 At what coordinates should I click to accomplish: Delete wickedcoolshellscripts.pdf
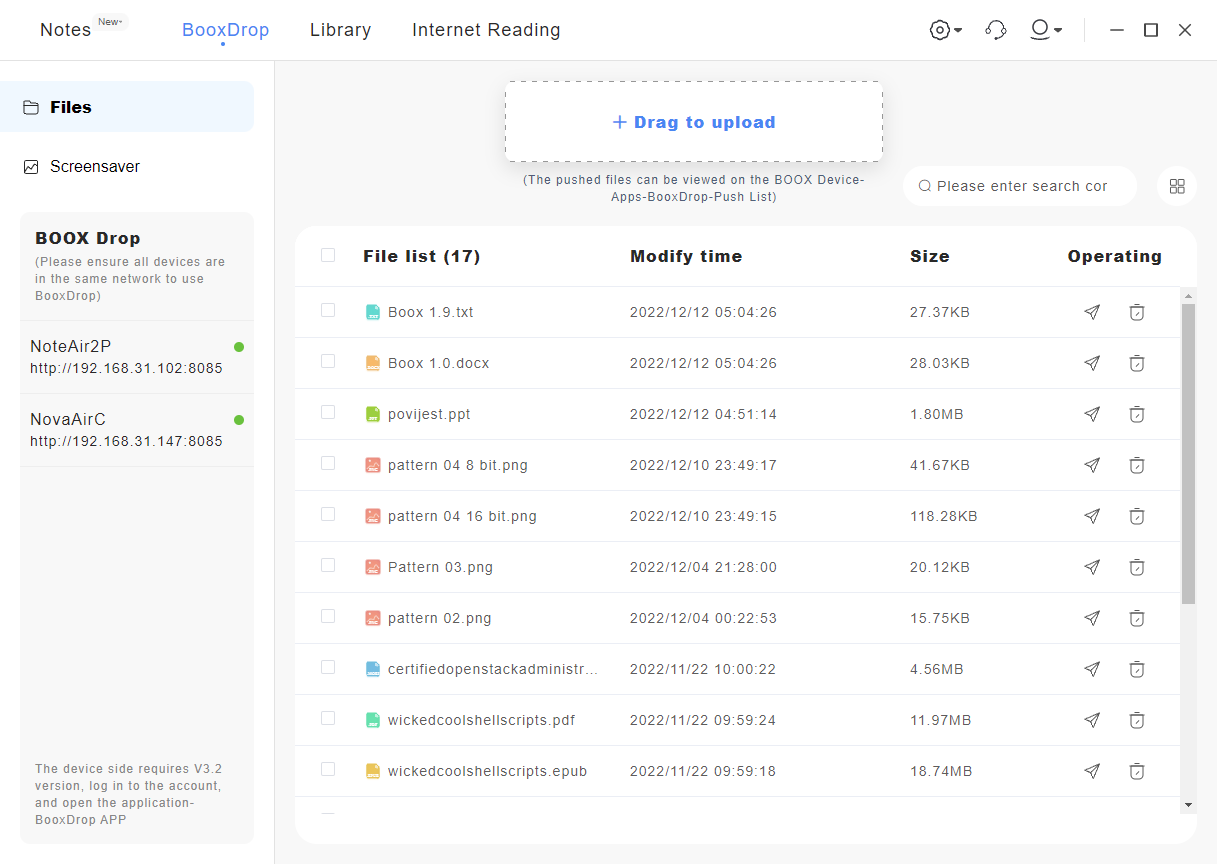(x=1137, y=720)
